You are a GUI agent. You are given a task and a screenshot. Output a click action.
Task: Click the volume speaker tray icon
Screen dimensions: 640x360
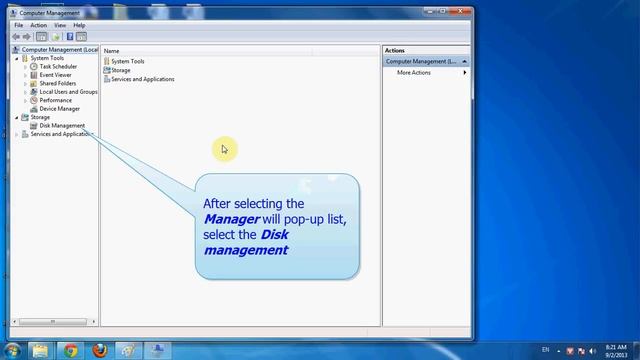tap(593, 351)
